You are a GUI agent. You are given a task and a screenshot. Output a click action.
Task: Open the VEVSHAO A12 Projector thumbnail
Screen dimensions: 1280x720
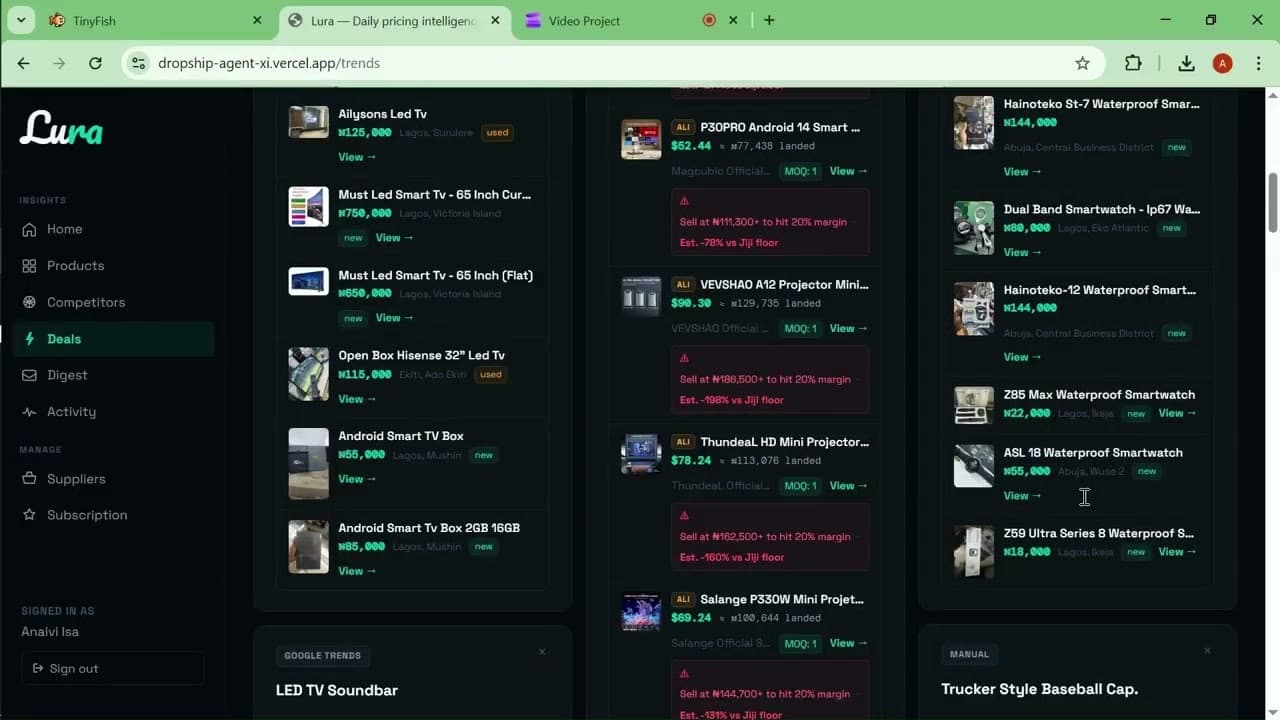pyautogui.click(x=641, y=297)
